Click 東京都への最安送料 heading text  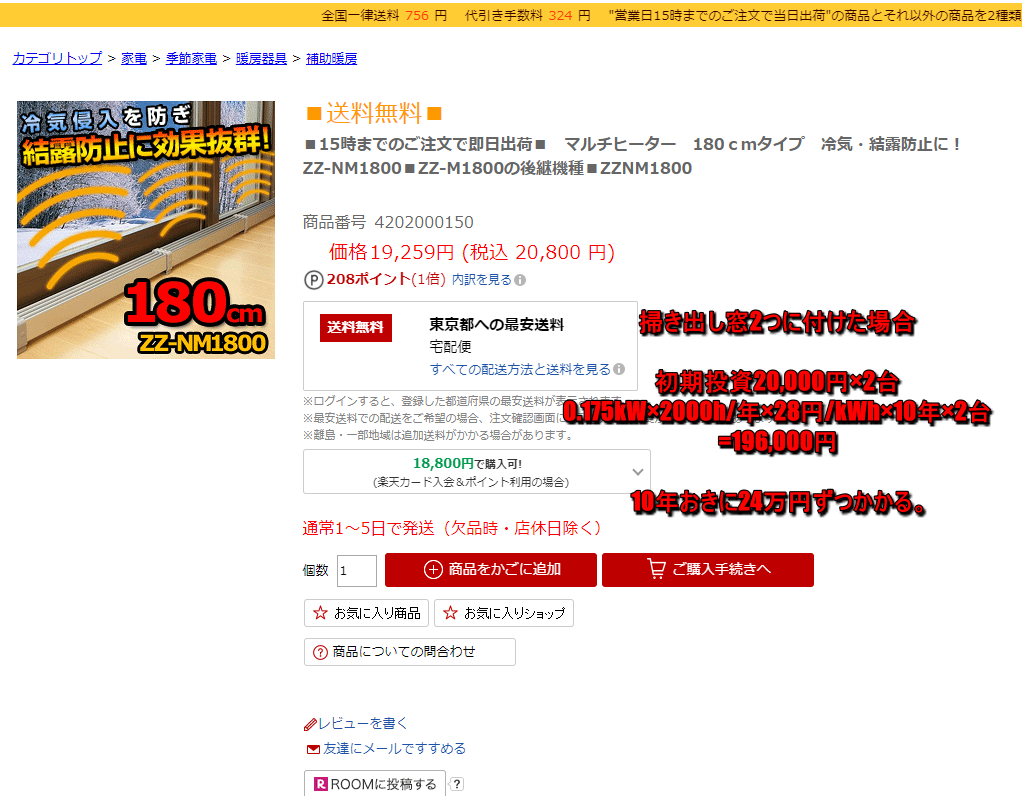tap(497, 325)
